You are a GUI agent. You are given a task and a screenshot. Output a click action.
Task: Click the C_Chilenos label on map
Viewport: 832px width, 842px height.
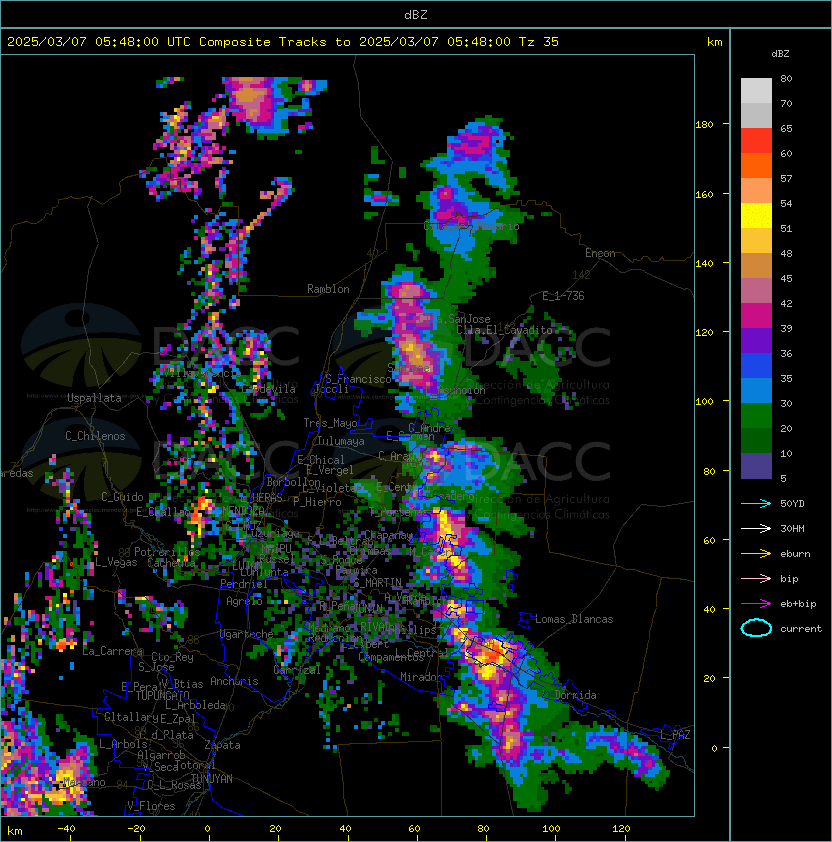click(95, 436)
